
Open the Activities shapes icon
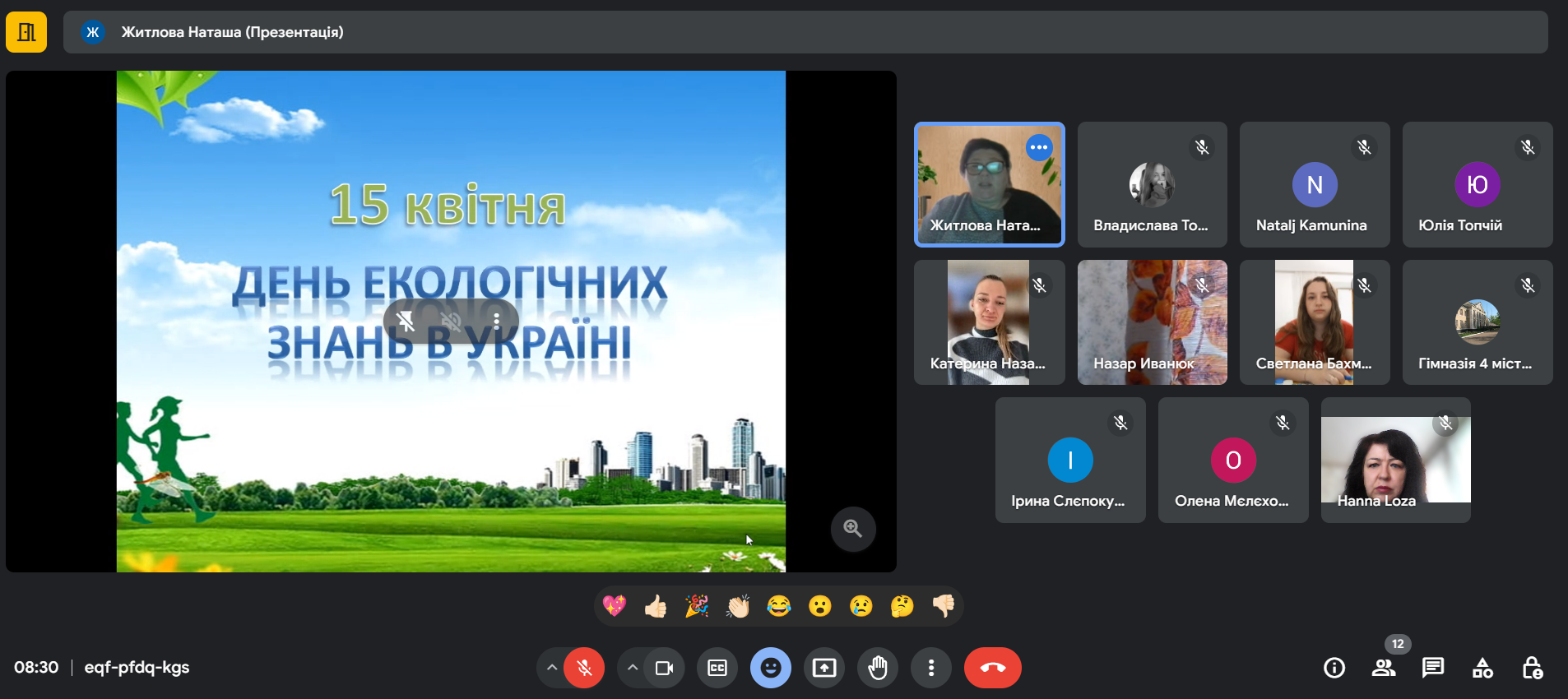(1482, 668)
